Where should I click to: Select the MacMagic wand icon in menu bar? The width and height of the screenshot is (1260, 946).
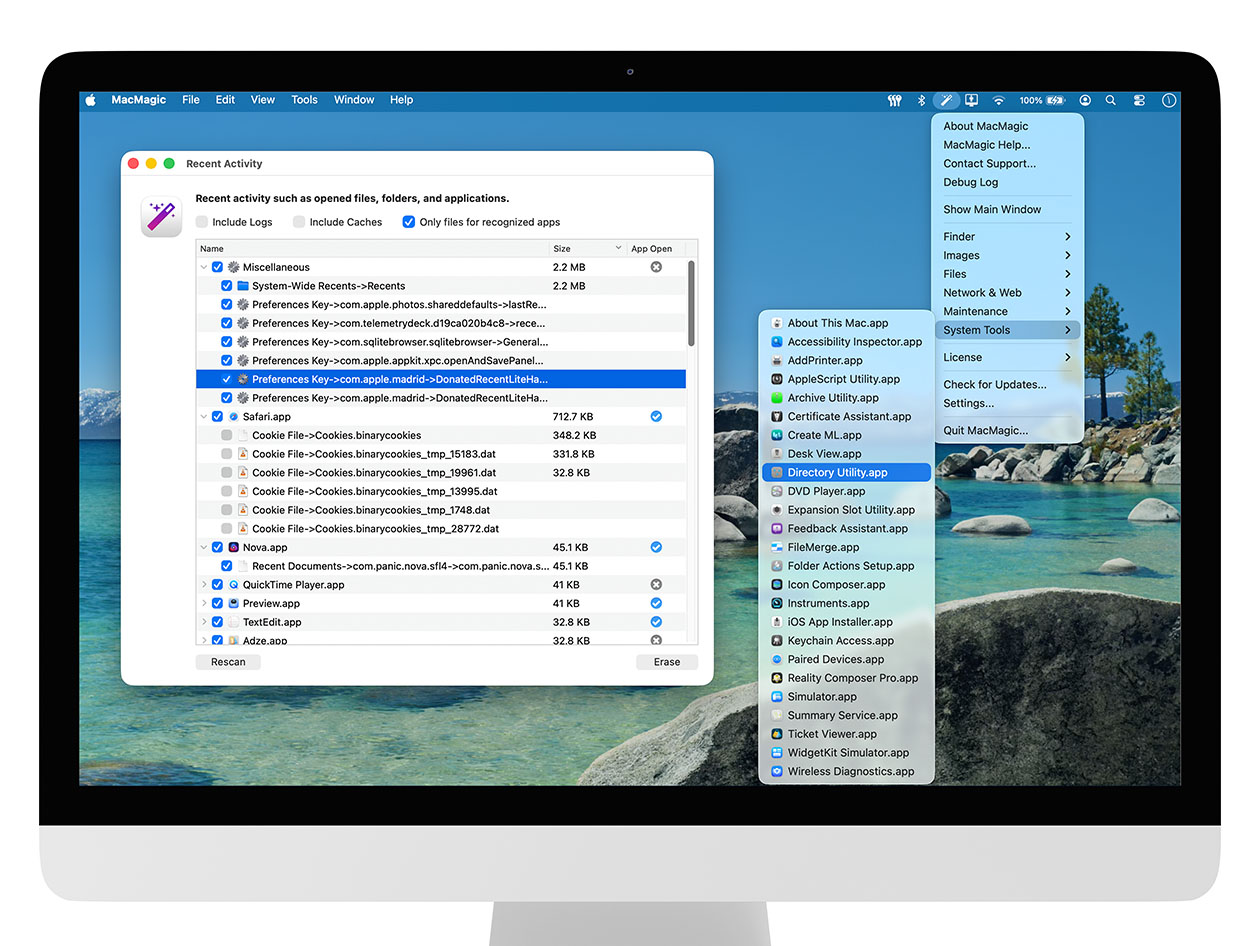click(x=945, y=100)
